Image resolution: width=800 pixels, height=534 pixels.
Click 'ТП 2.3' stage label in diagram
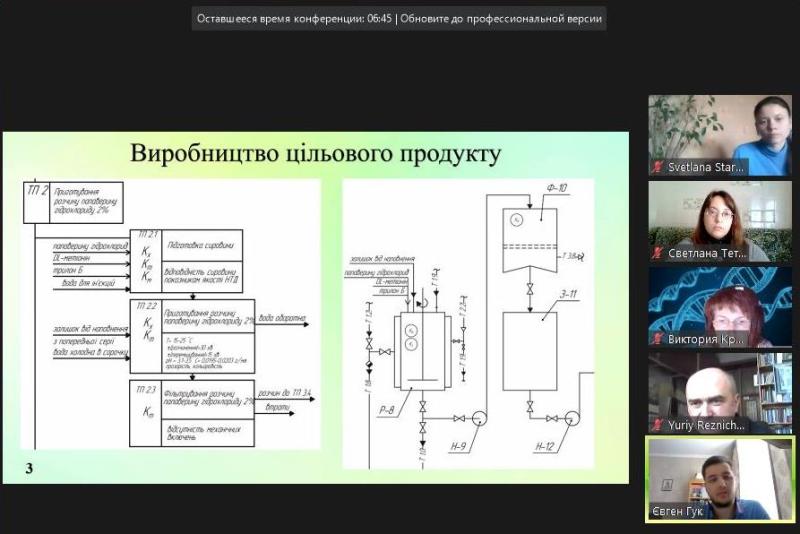(x=146, y=390)
